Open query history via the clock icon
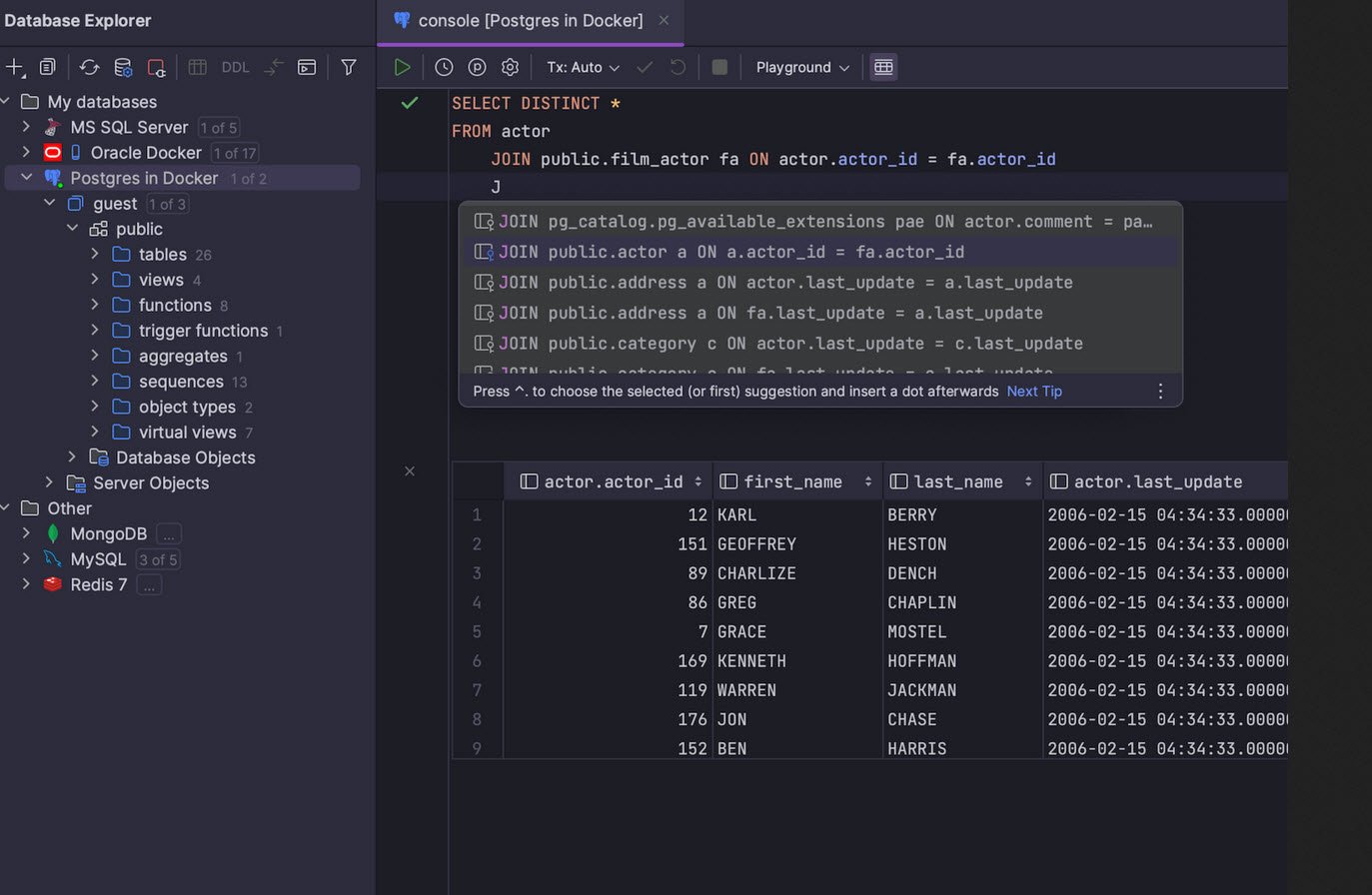The width and height of the screenshot is (1372, 895). 443,67
